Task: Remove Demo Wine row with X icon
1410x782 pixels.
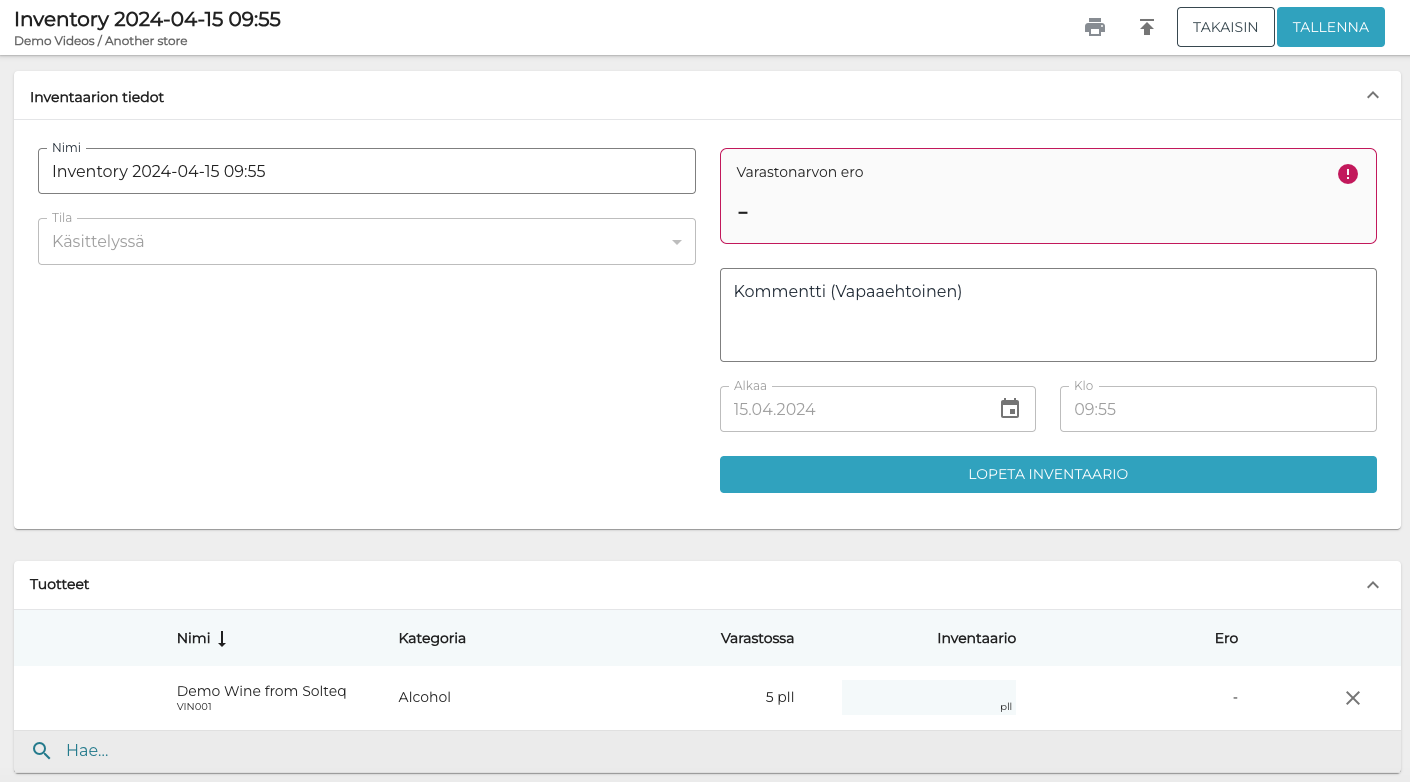Action: coord(1353,698)
